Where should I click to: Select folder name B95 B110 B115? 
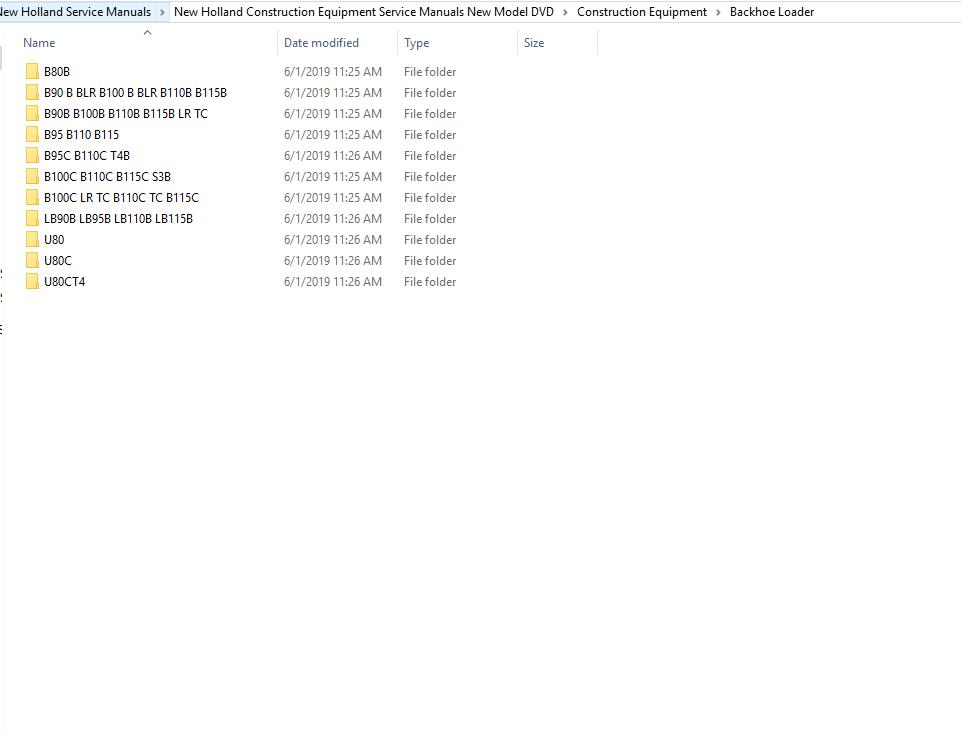(82, 134)
